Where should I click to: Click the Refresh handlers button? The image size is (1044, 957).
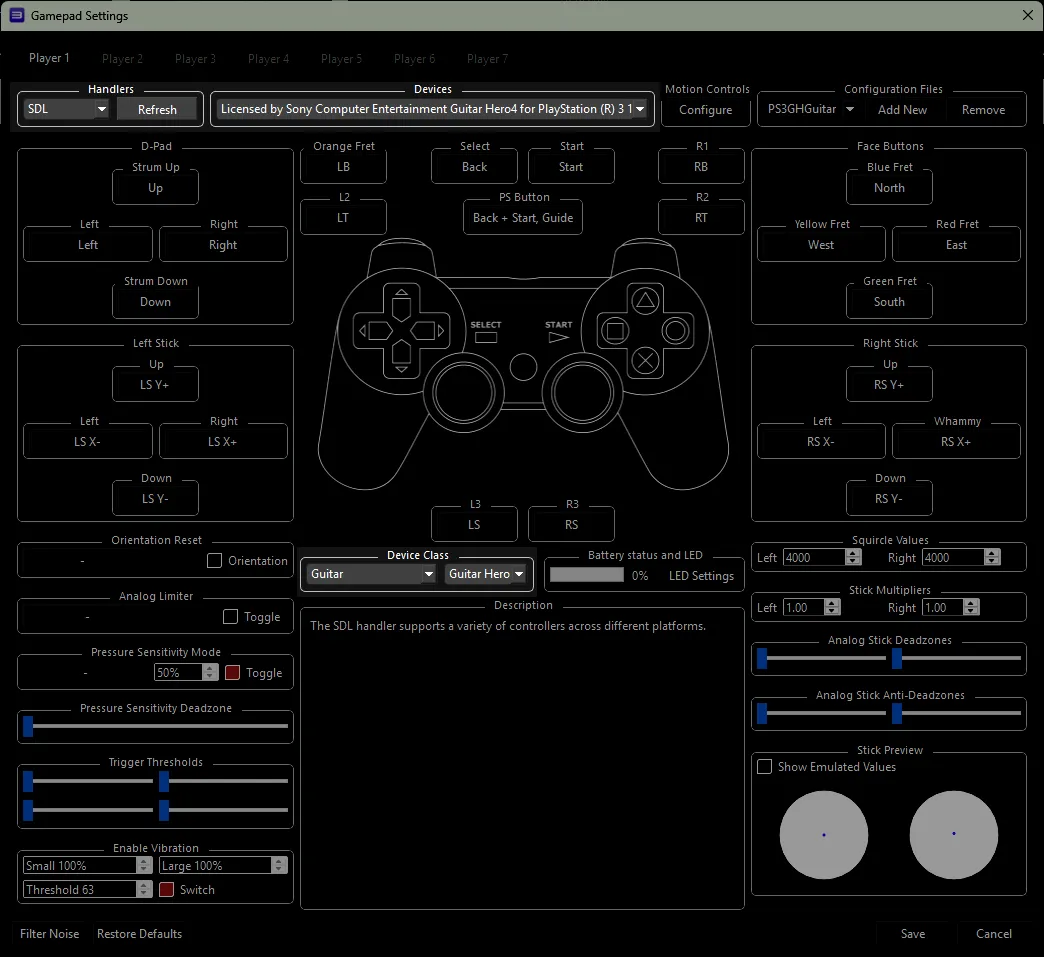(157, 109)
